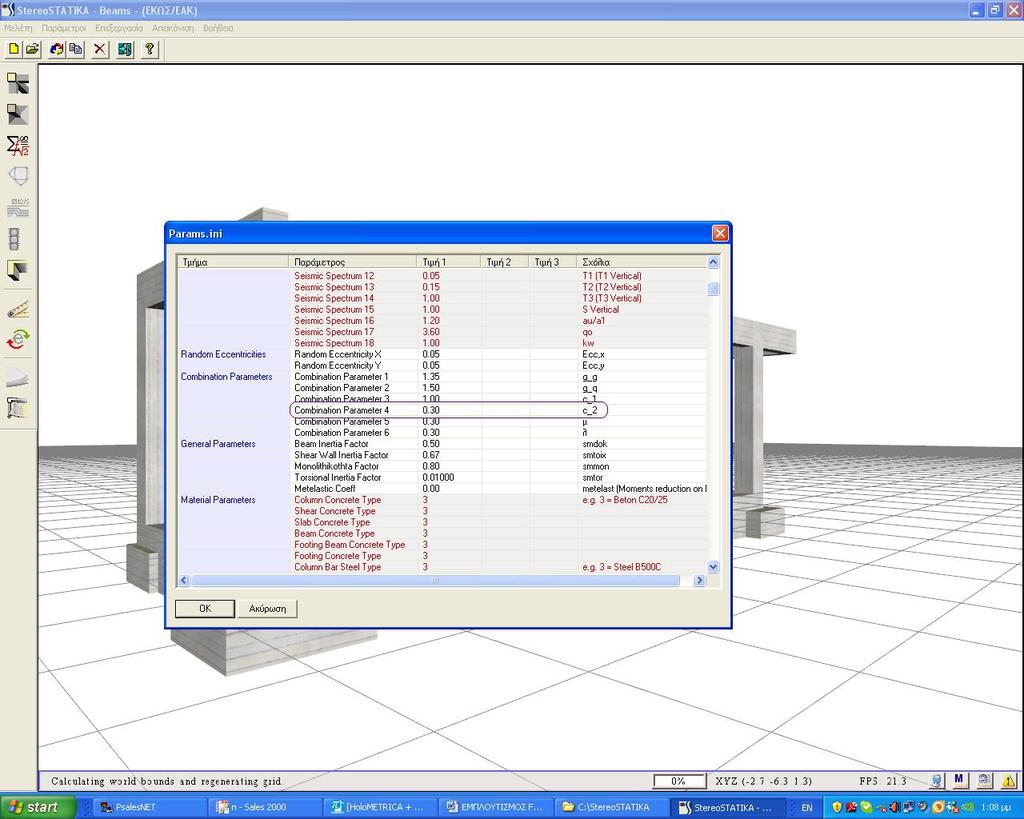This screenshot has height=819, width=1024.
Task: Click the Τιμή 1 column header
Action: [449, 262]
